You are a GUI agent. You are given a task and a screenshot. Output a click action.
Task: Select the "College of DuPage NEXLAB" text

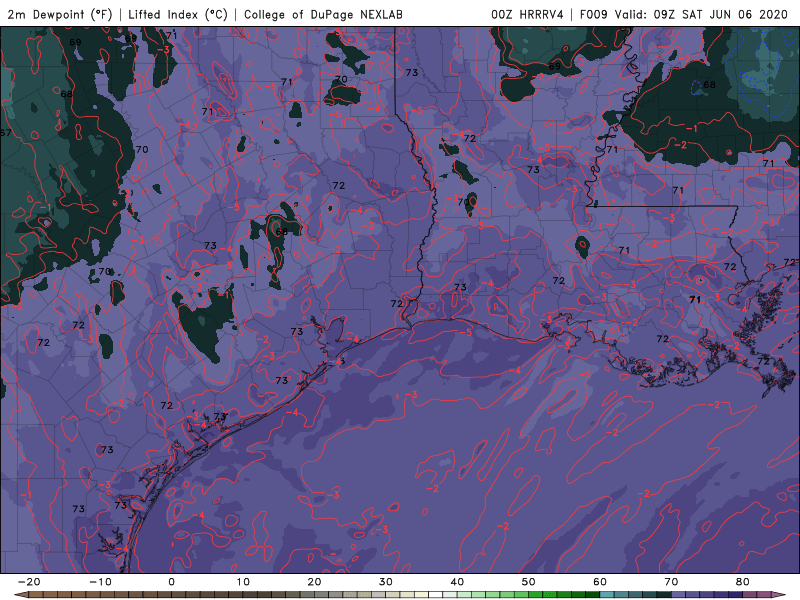[323, 14]
